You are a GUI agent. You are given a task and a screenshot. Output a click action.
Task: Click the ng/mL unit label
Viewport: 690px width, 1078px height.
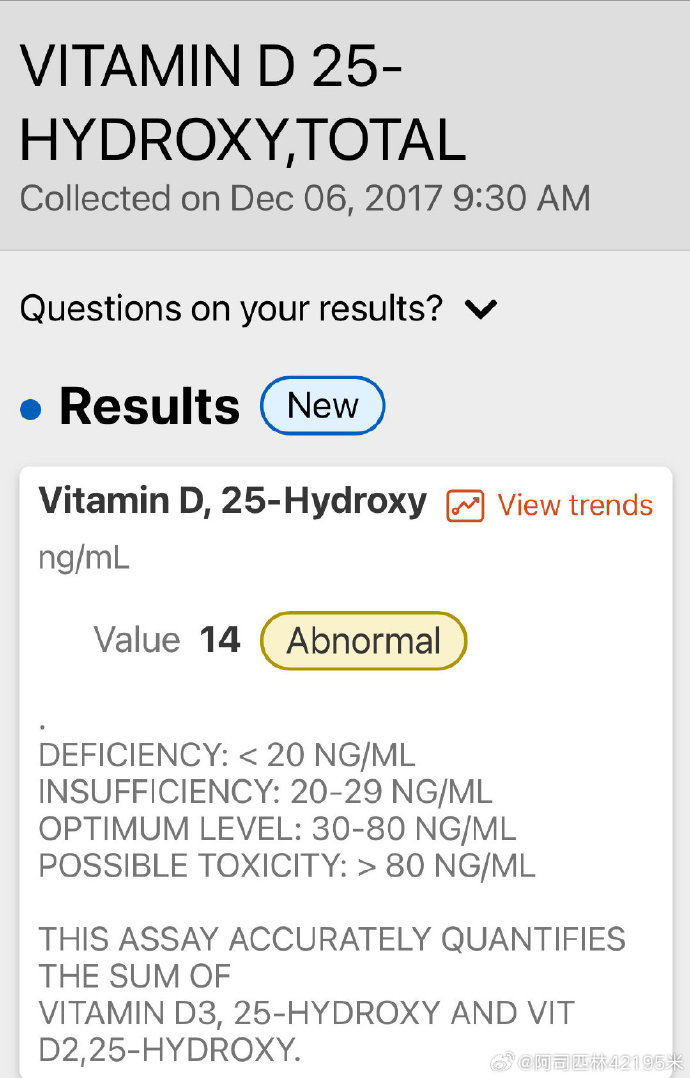point(84,558)
